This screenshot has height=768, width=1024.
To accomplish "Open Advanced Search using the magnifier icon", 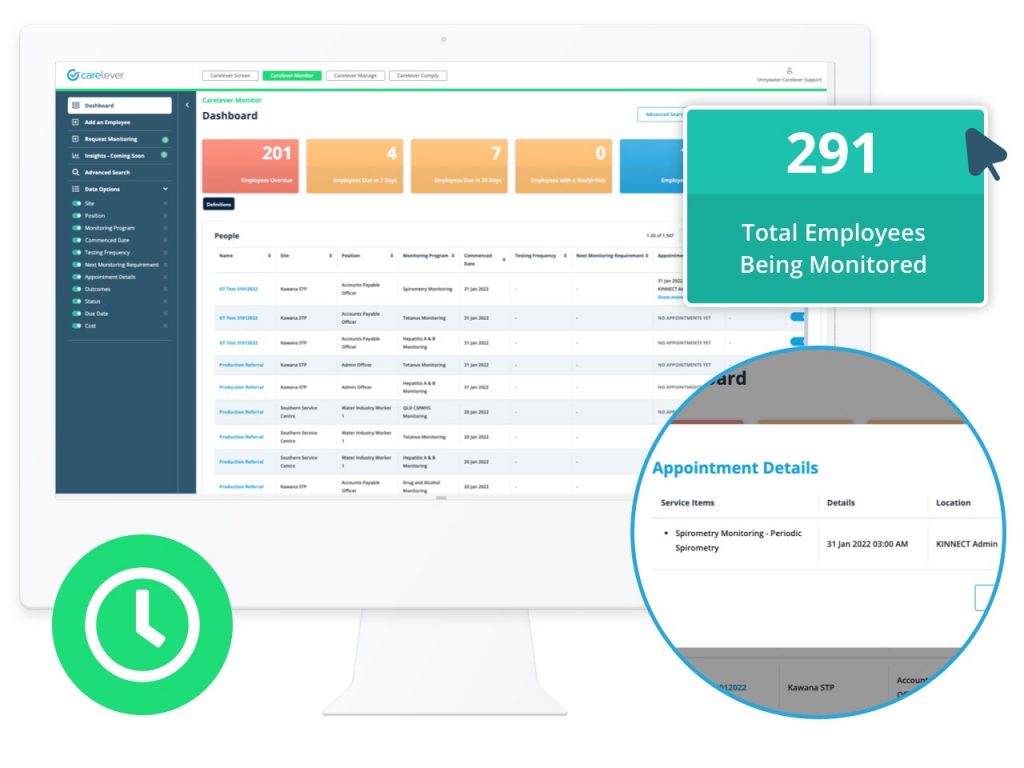I will pos(74,171).
